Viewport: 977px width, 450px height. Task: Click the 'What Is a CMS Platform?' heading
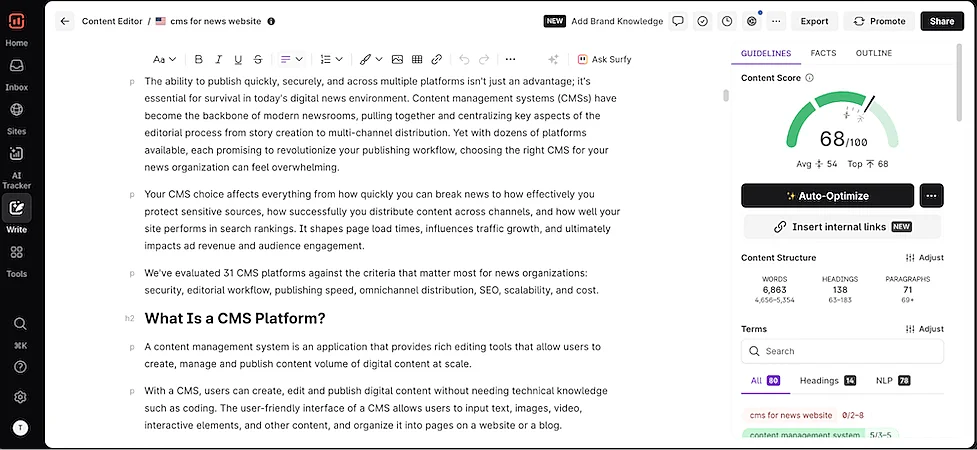[x=235, y=318]
